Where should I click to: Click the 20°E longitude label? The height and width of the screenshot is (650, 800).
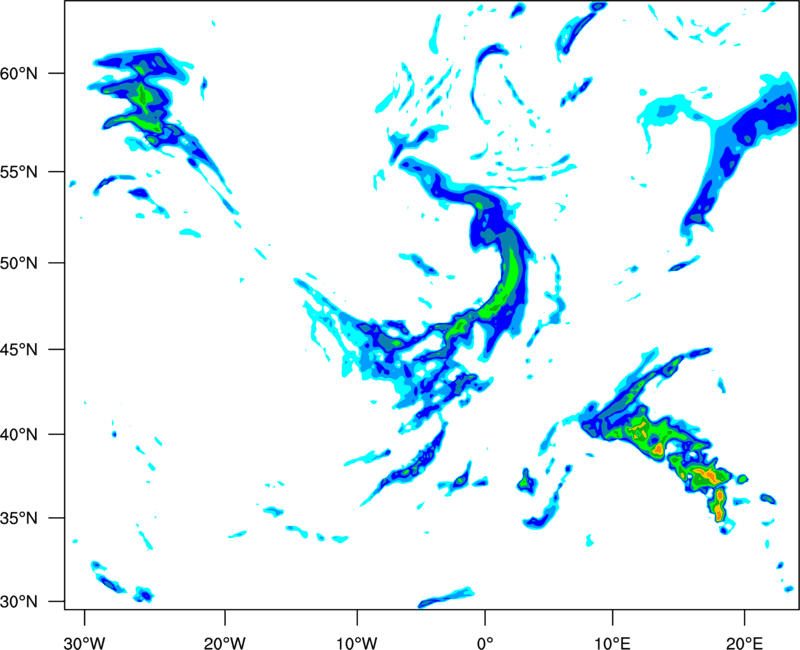744,643
